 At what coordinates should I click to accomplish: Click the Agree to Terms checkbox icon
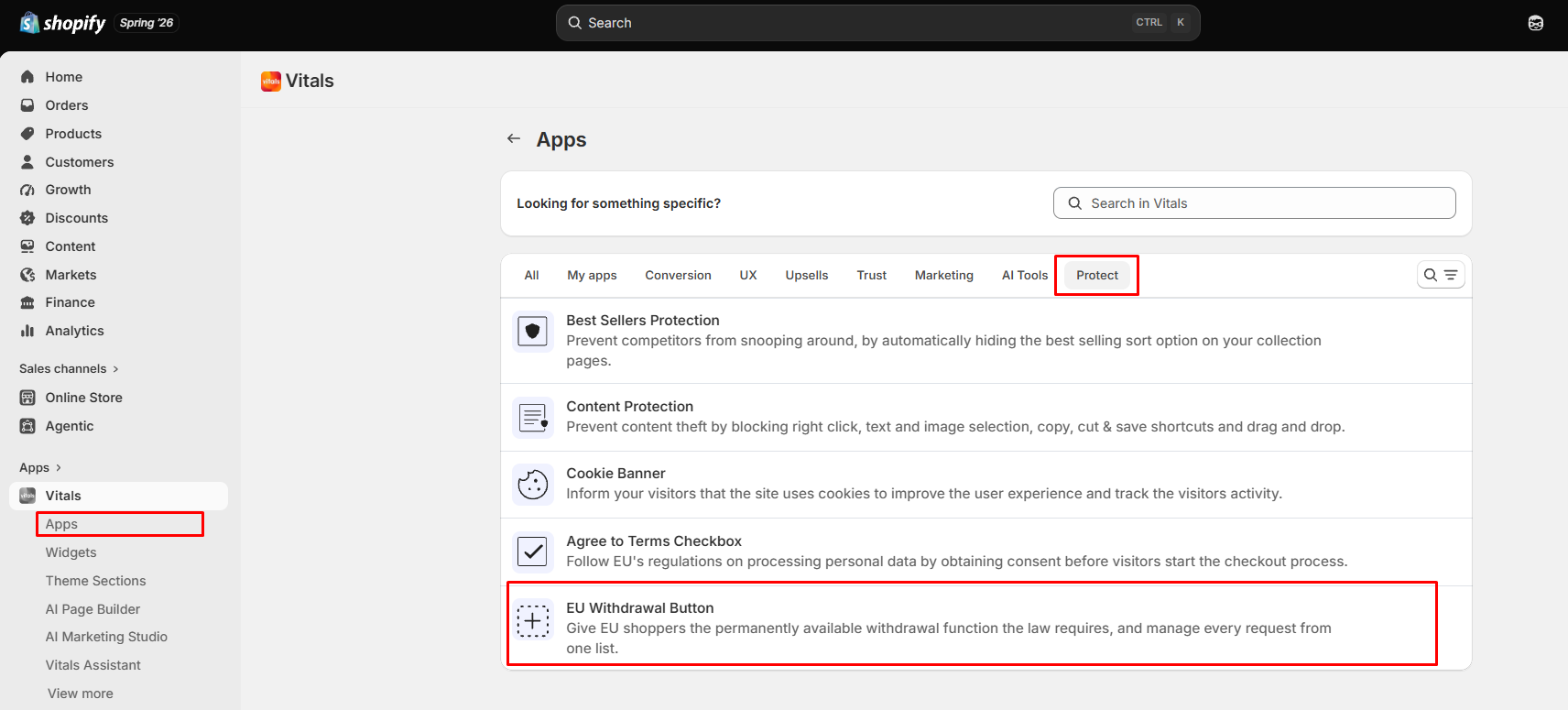click(x=532, y=552)
